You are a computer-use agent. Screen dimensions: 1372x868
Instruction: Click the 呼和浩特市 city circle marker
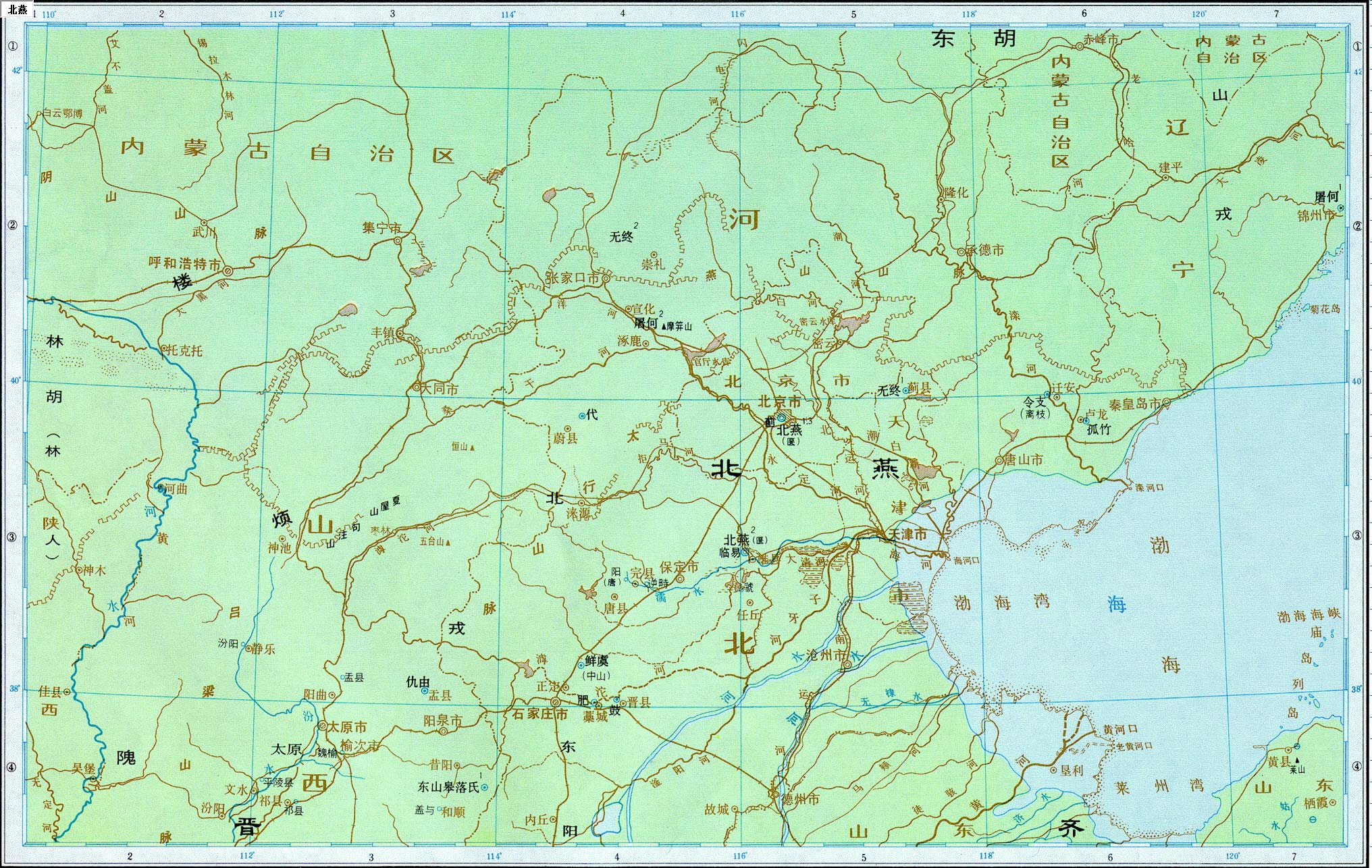[228, 271]
